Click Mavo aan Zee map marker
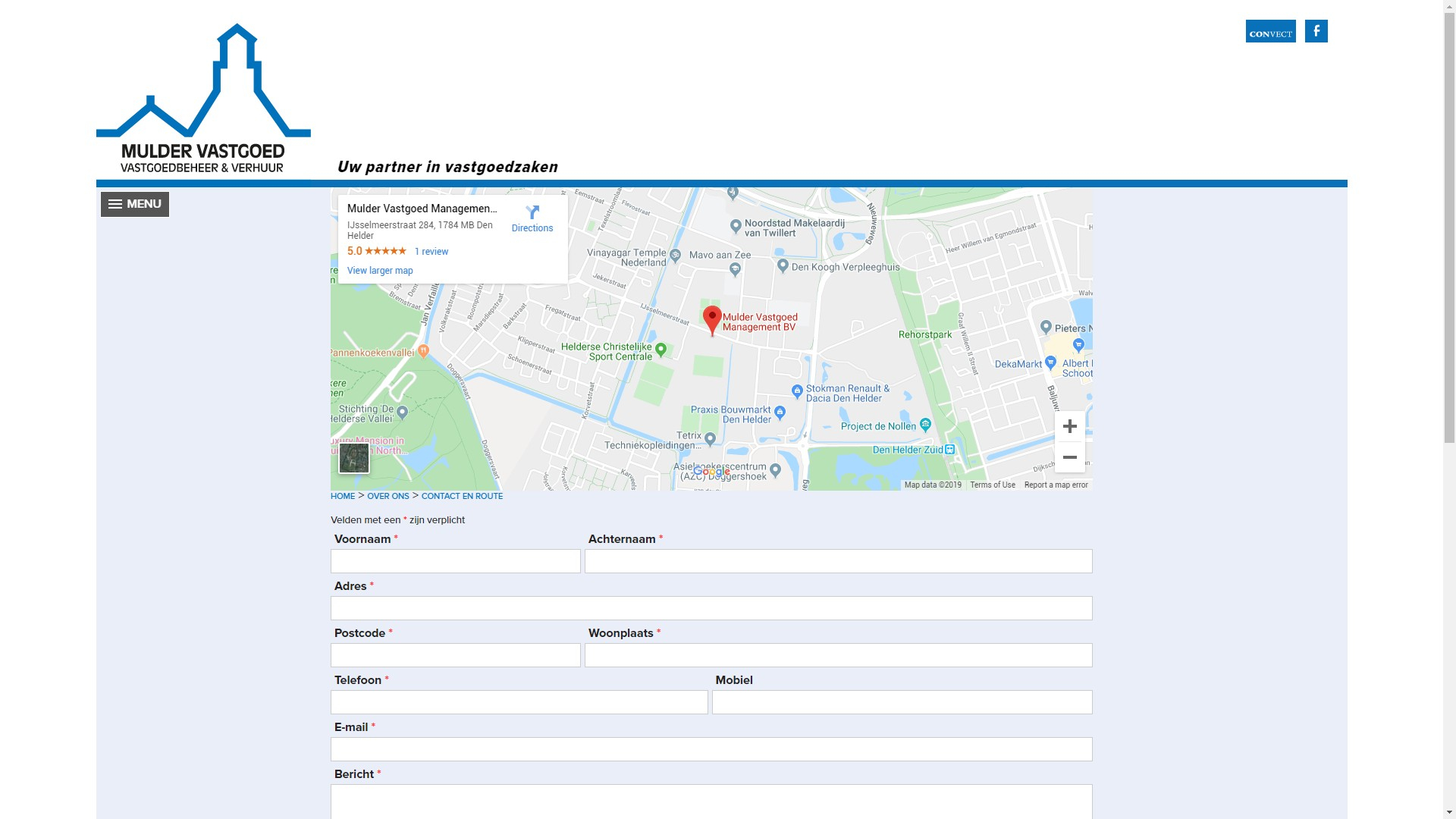Viewport: 1456px width, 819px height. (x=735, y=269)
